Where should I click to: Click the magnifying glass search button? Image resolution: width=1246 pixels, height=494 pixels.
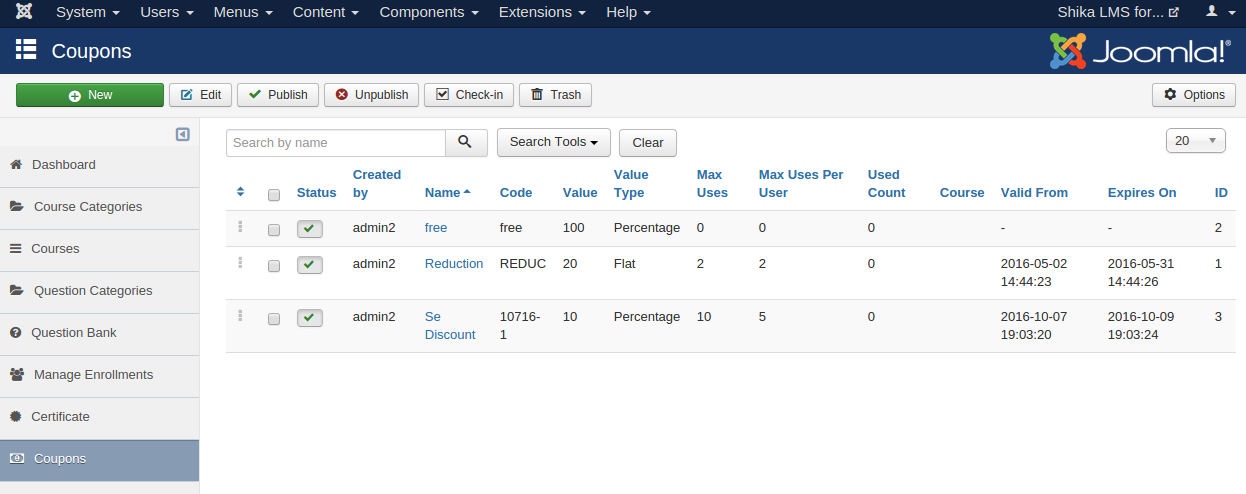click(466, 143)
